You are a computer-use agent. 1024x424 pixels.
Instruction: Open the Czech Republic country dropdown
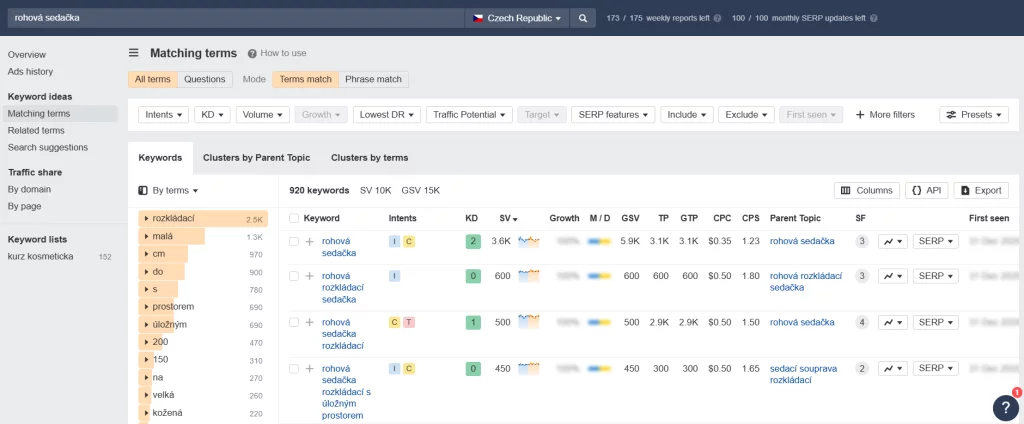click(517, 18)
